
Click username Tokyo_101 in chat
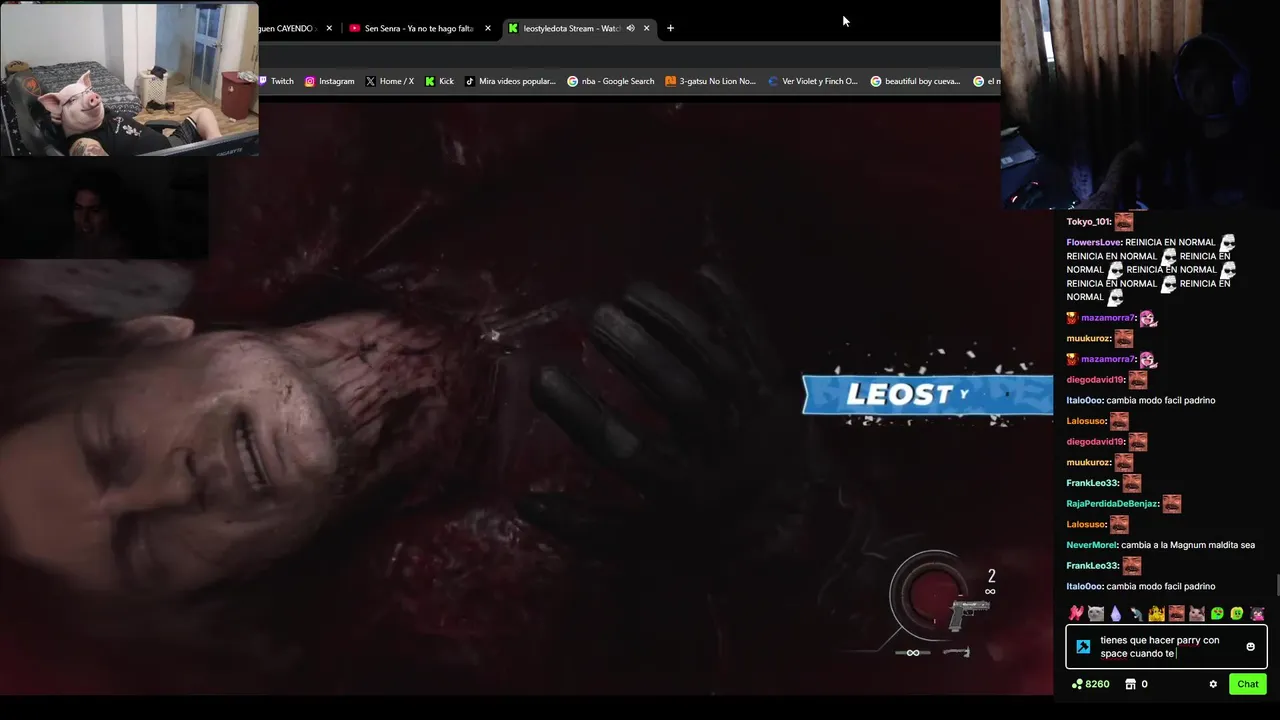[x=1088, y=222]
